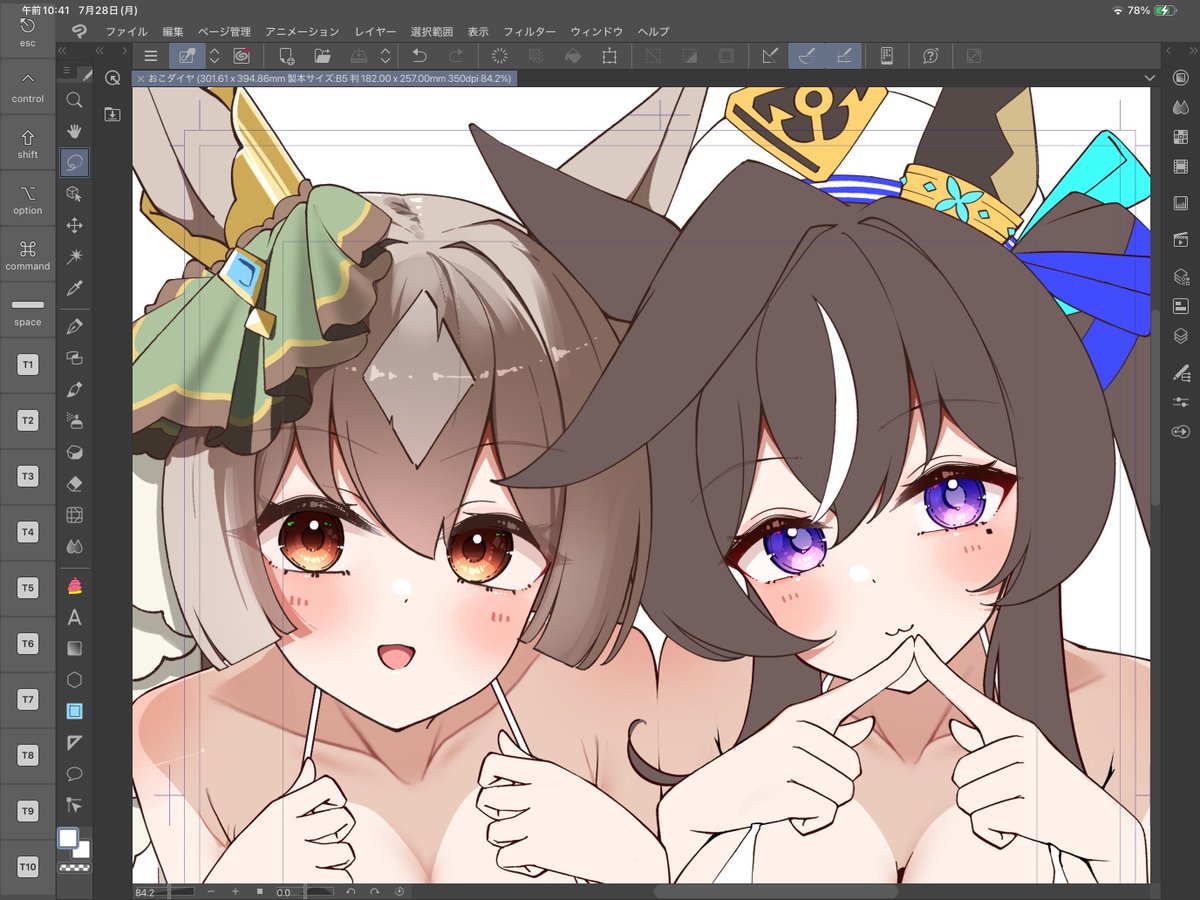
Task: Select the main drawing color swatch
Action: tap(68, 837)
